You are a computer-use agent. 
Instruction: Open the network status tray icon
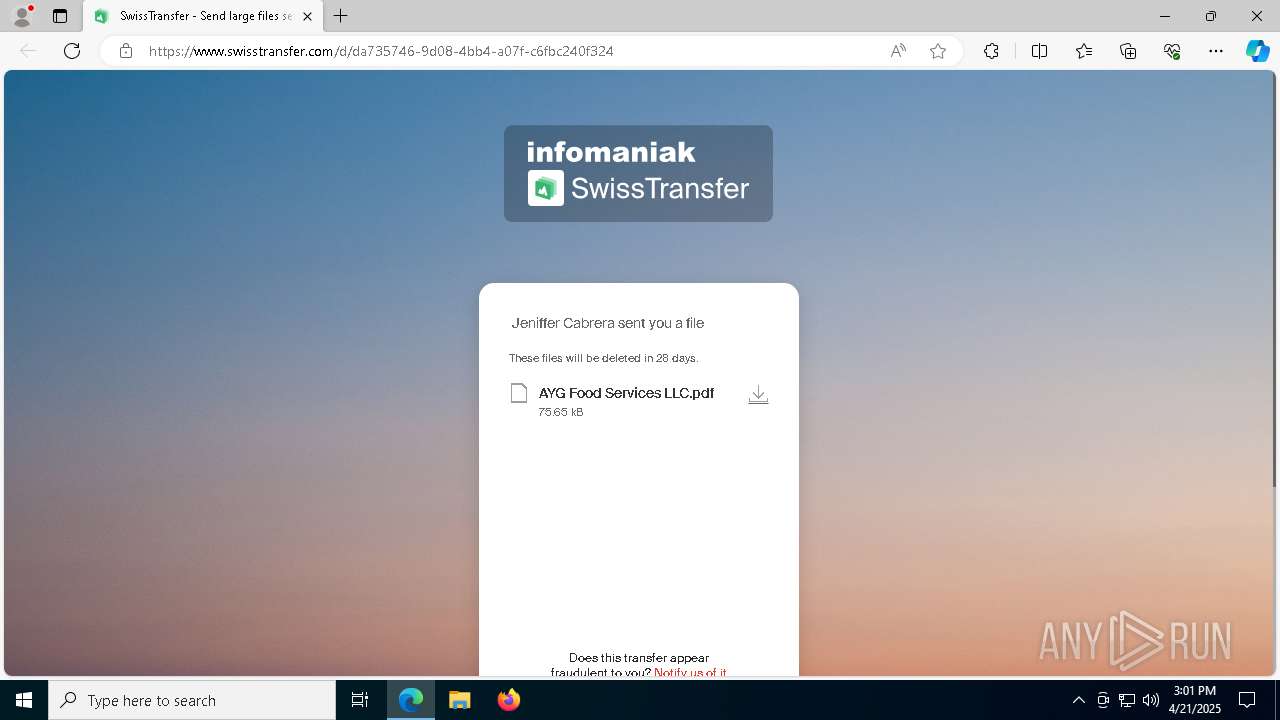pos(1127,700)
